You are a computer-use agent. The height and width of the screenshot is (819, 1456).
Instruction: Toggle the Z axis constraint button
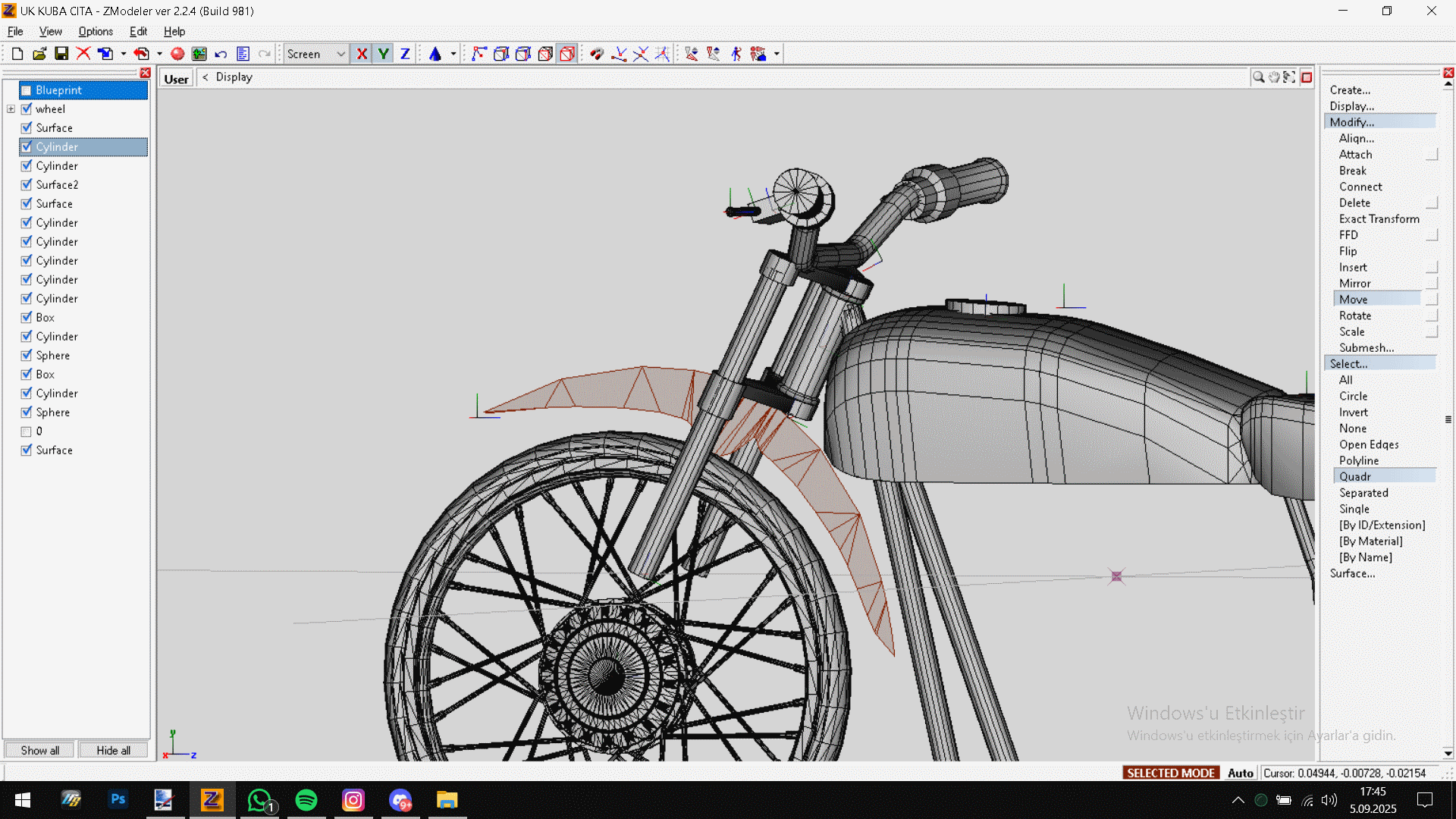click(405, 54)
